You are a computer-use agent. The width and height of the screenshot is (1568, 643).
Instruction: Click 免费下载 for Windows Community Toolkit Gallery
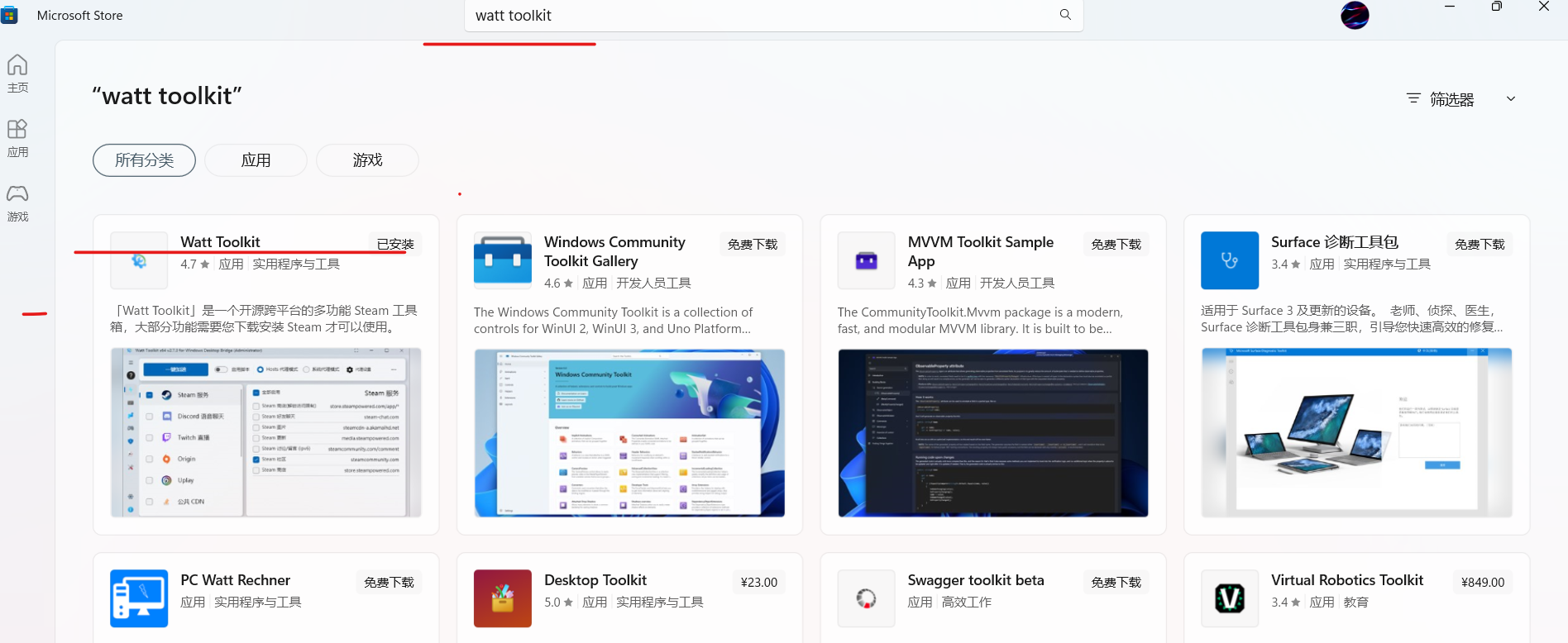(753, 244)
